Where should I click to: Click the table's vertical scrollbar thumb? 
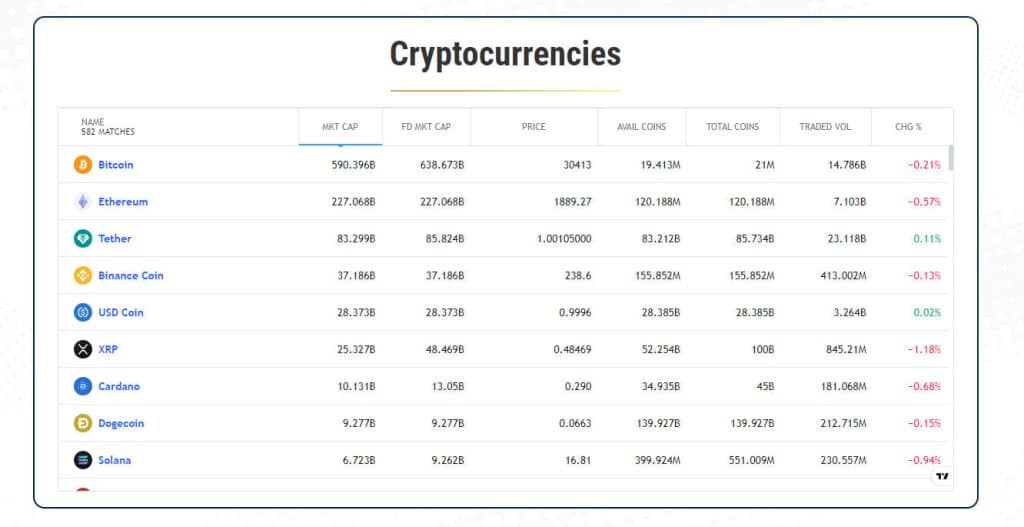950,158
